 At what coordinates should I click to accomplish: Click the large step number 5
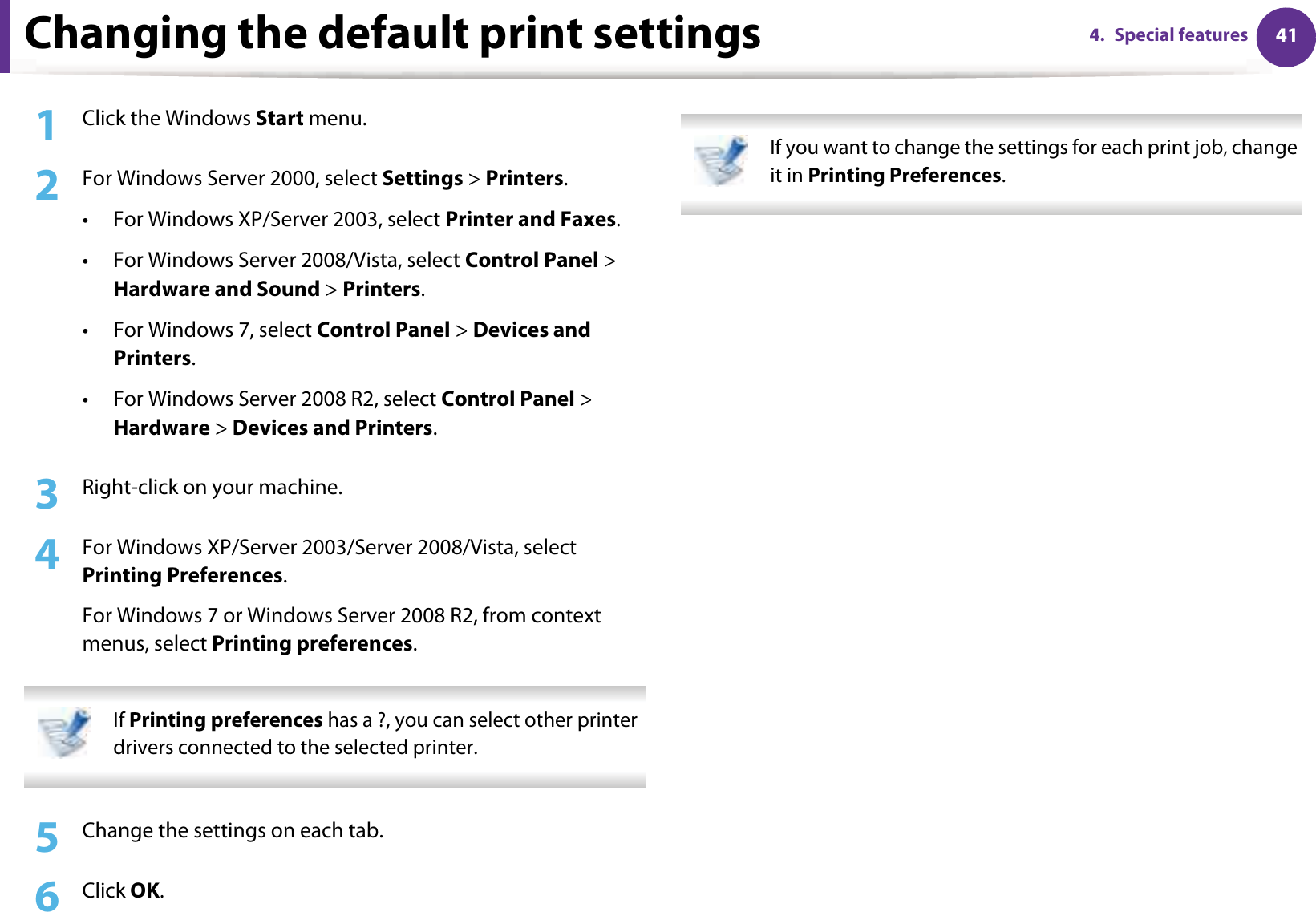click(x=47, y=837)
